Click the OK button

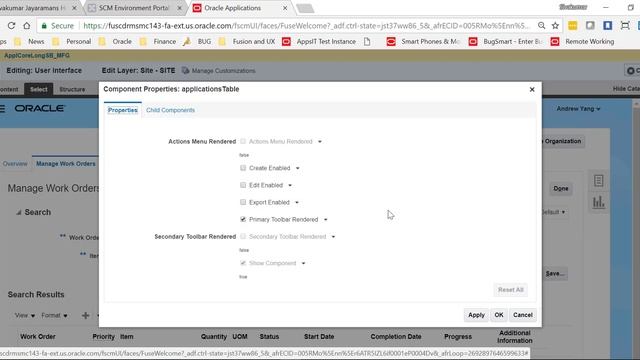click(499, 315)
